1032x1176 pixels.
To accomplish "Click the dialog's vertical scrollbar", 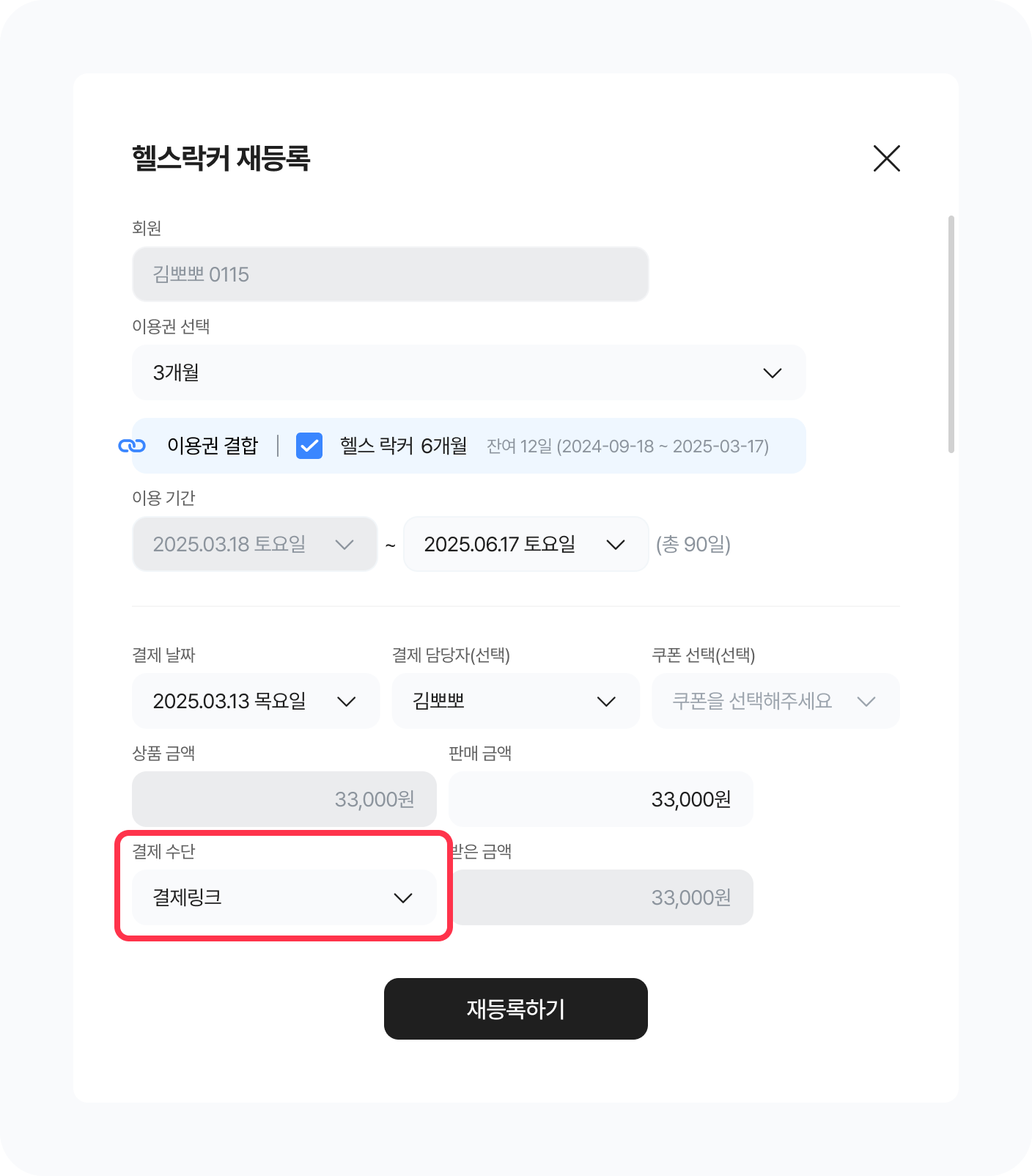I will pos(951,334).
